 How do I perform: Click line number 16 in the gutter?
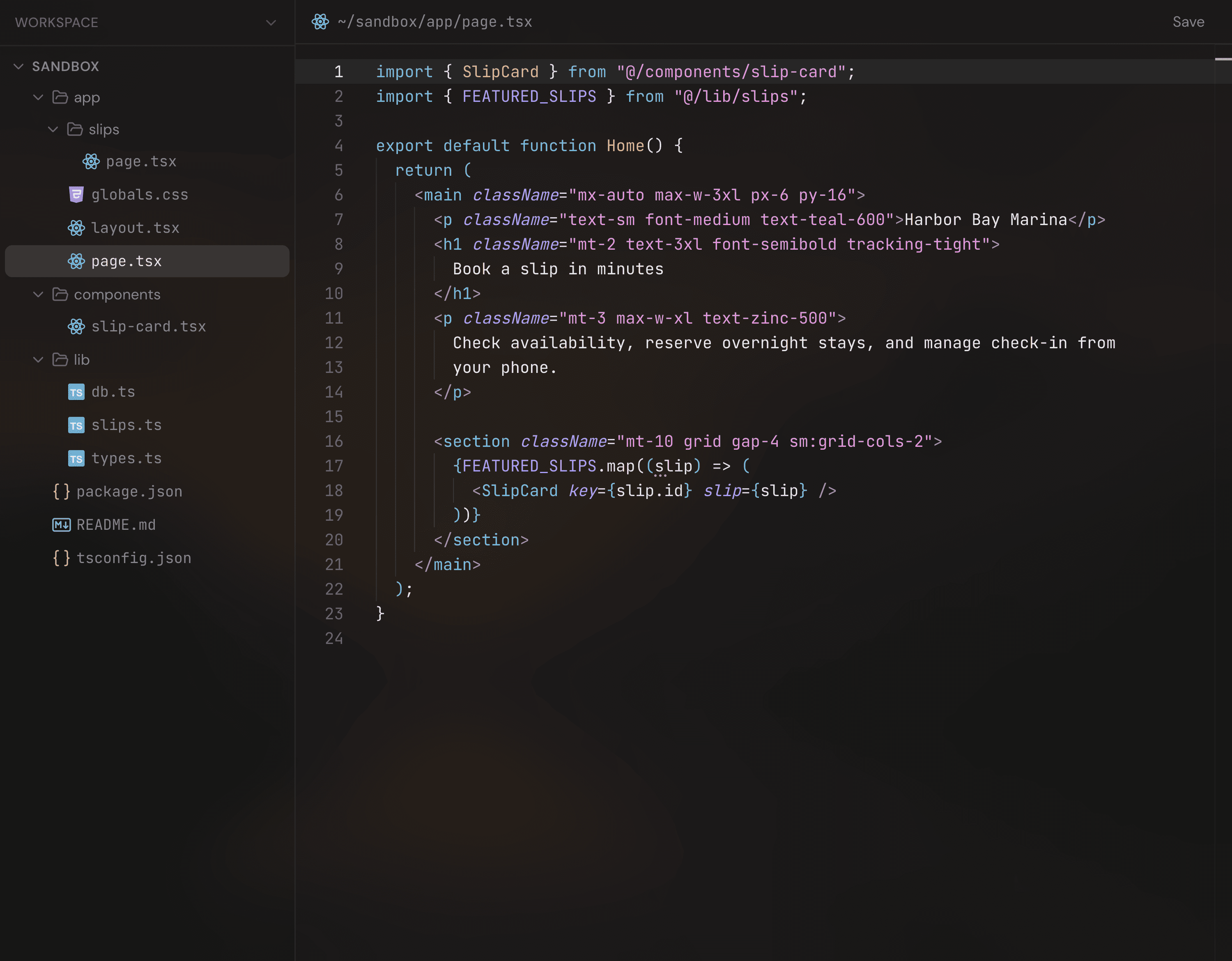334,441
